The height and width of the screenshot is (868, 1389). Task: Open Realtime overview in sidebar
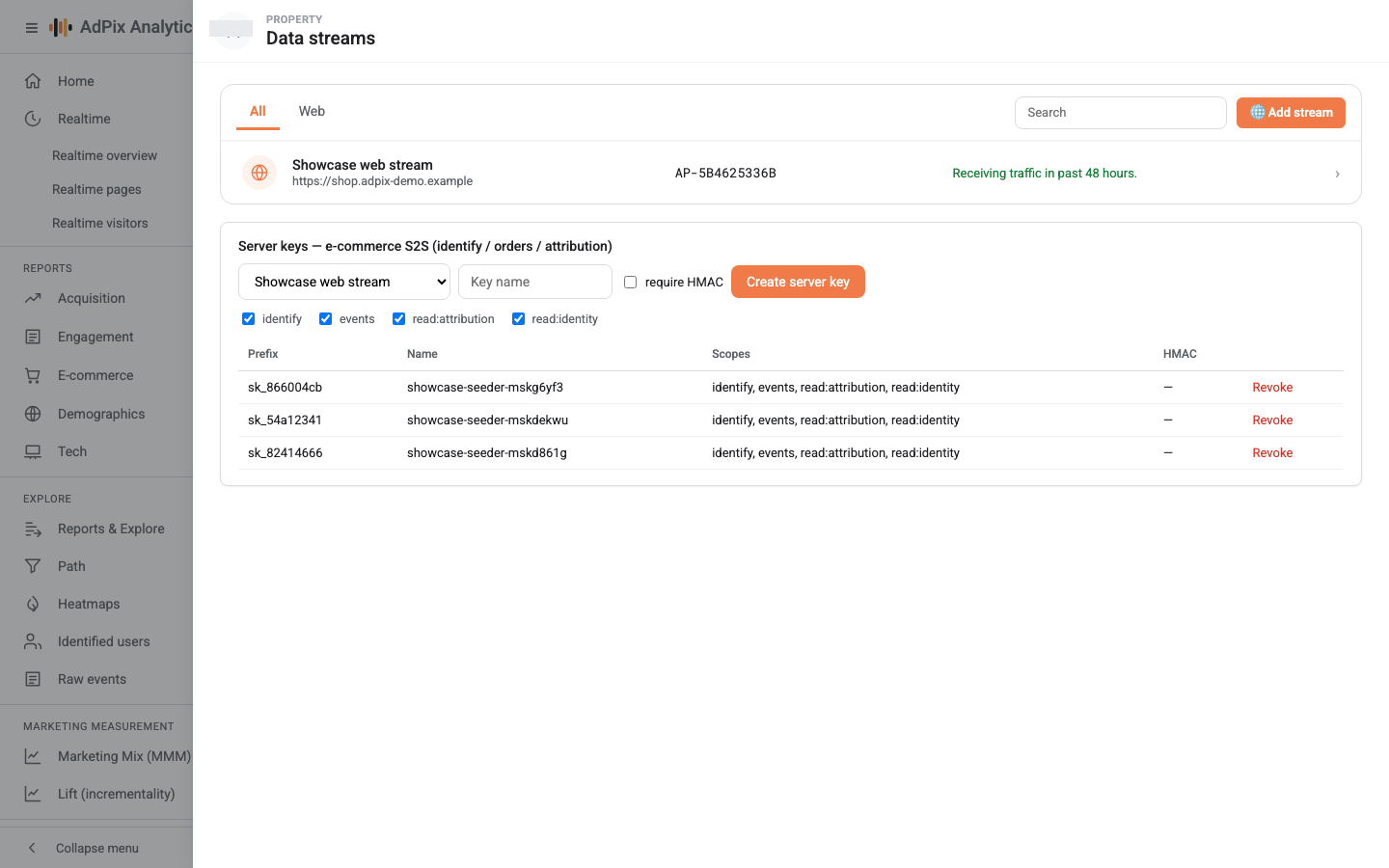[x=104, y=155]
